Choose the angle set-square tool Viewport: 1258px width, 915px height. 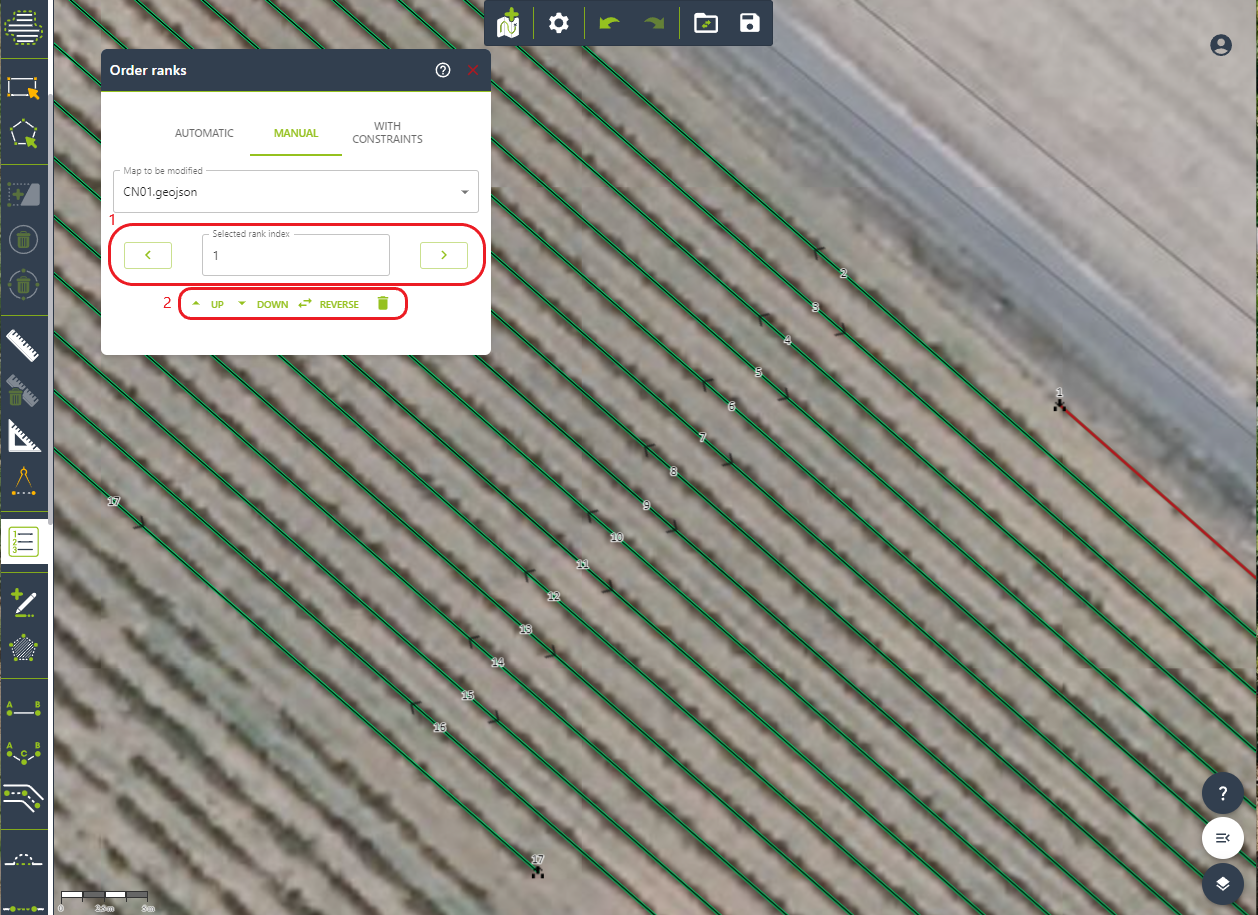tap(23, 436)
